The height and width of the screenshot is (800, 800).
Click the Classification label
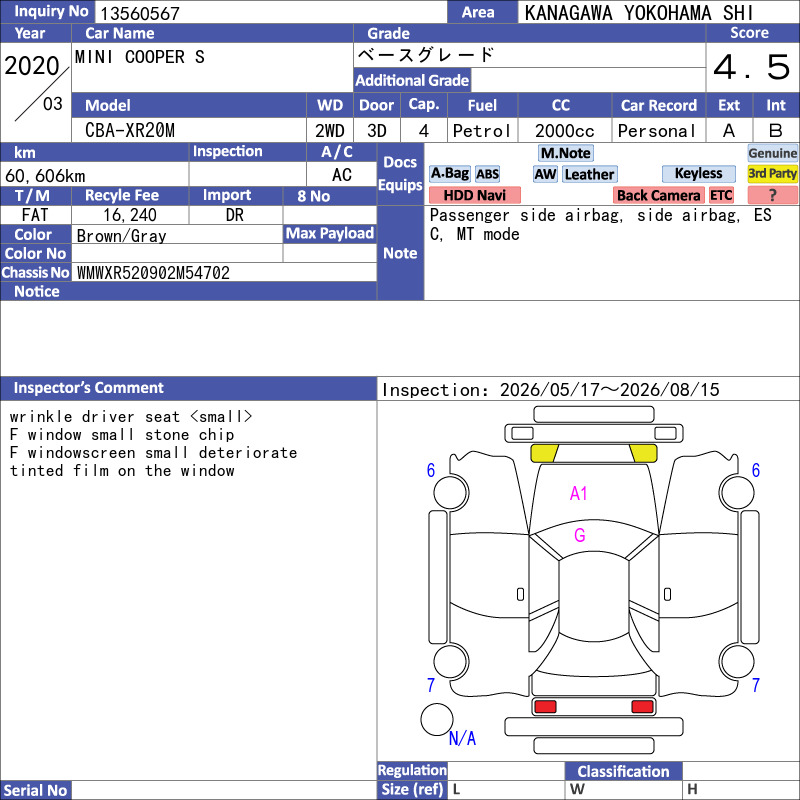pos(623,771)
